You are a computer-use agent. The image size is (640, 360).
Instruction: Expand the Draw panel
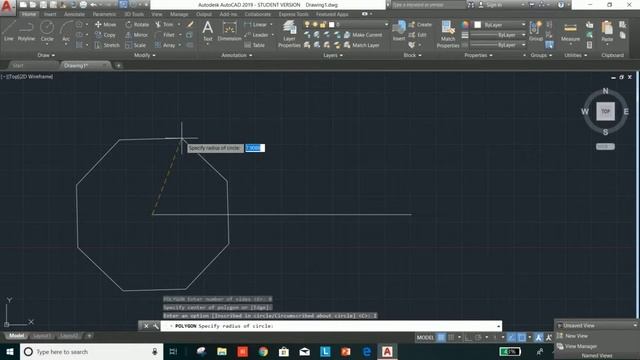click(x=46, y=55)
